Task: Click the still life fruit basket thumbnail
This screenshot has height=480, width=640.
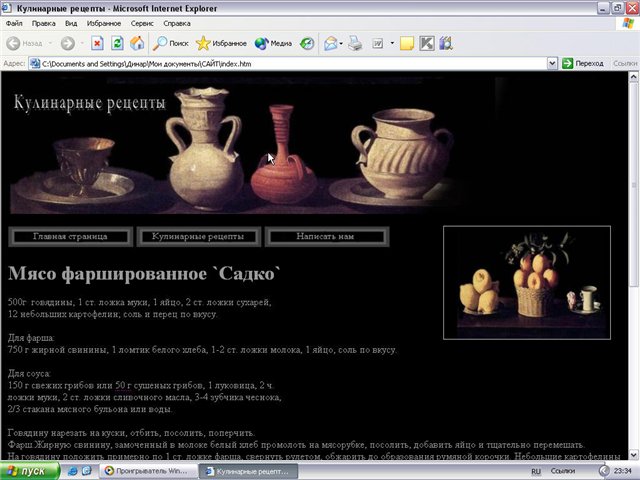Action: click(526, 282)
